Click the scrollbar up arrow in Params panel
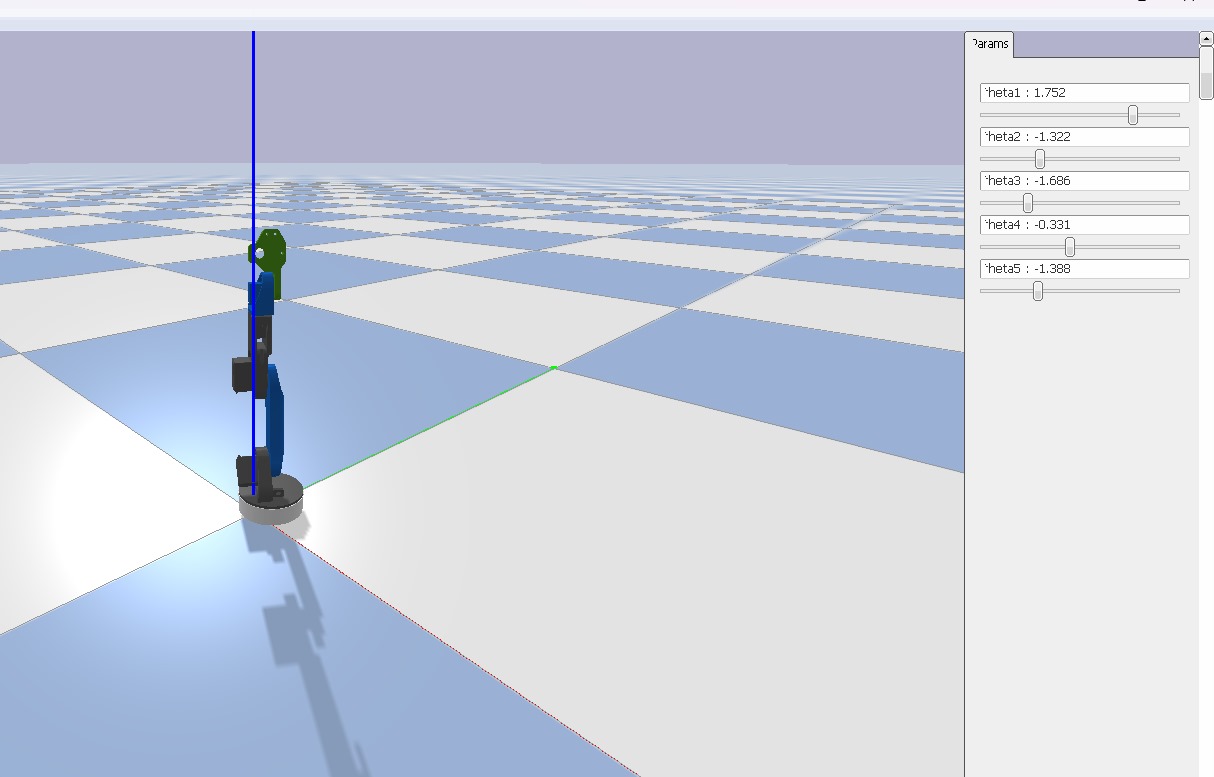The width and height of the screenshot is (1214, 777). [x=1206, y=38]
